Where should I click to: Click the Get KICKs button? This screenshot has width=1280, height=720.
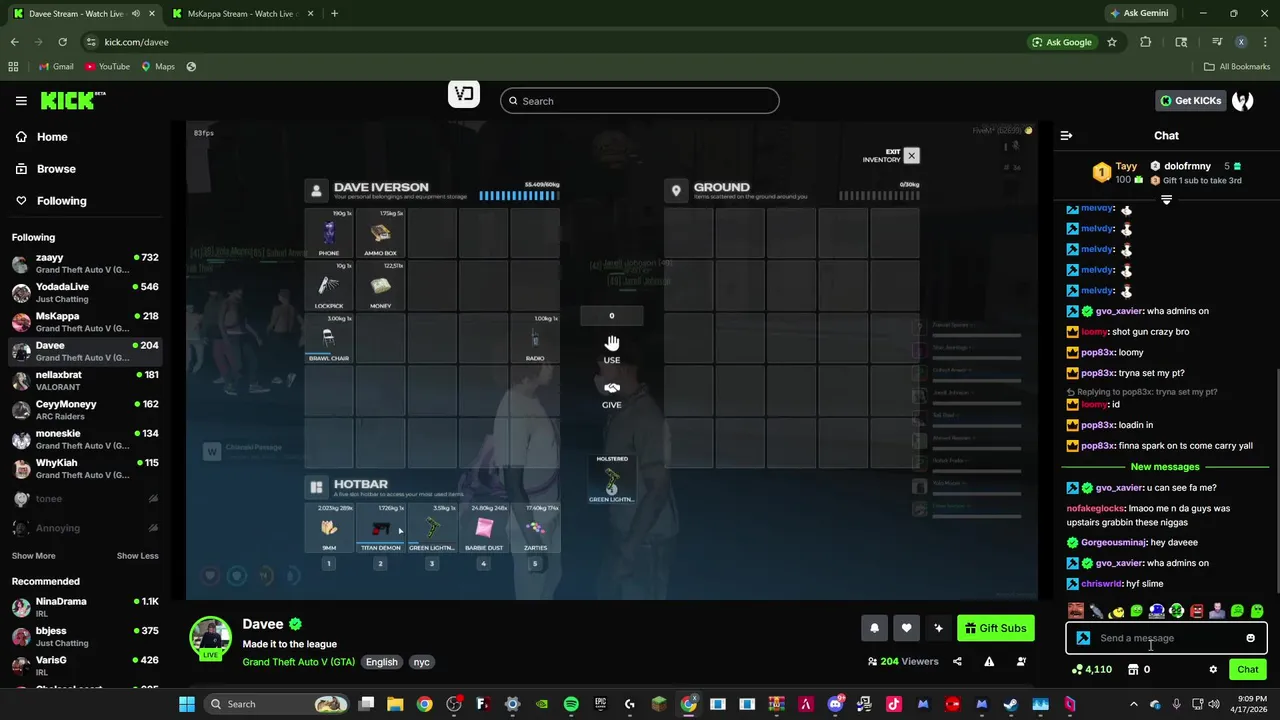pyautogui.click(x=1190, y=100)
